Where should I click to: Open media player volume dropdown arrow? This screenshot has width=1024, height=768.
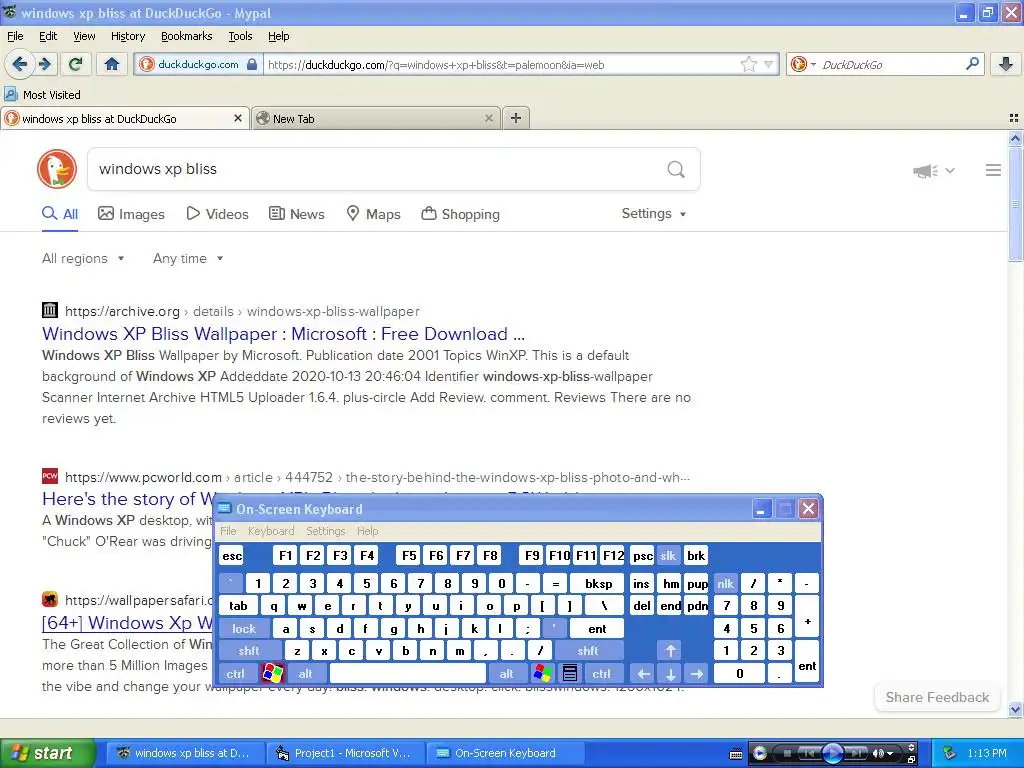(x=889, y=754)
